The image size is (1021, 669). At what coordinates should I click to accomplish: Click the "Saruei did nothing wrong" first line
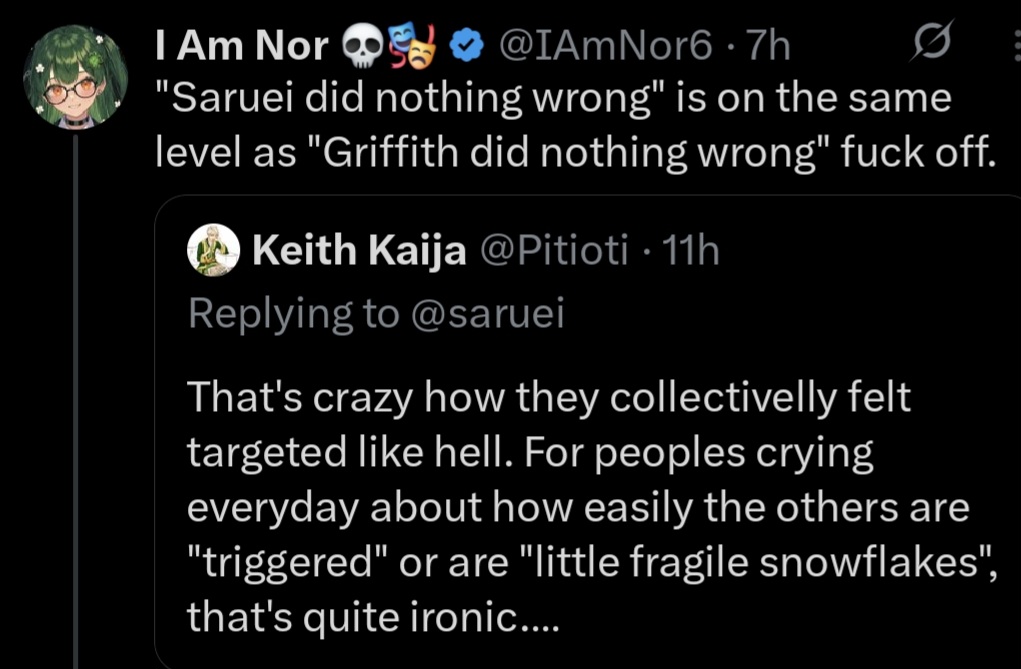(x=555, y=97)
